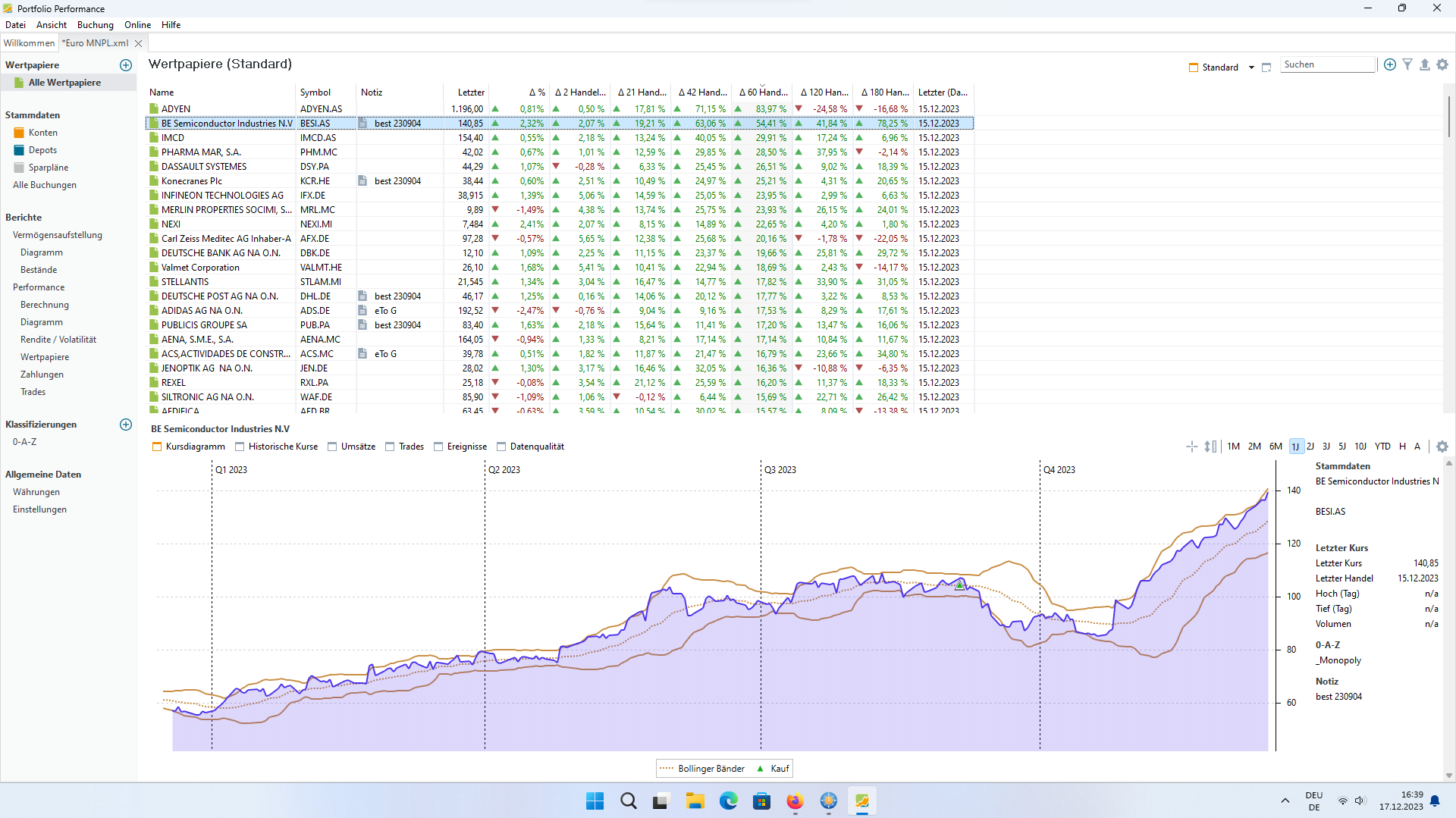Click the note icon in the DEUTSCHE POST row
Viewport: 1456px width, 818px height.
click(362, 296)
